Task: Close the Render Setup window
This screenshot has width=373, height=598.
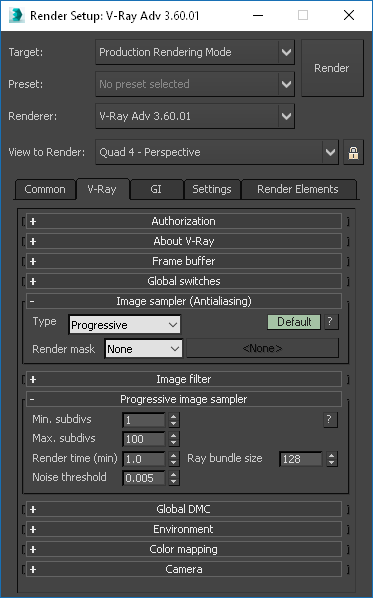Action: (x=349, y=15)
